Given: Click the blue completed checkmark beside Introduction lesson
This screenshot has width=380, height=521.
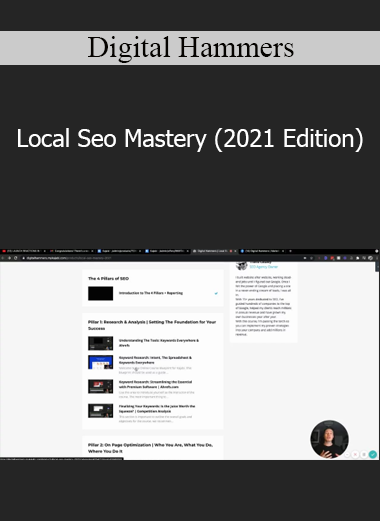Looking at the screenshot, I should [216, 293].
